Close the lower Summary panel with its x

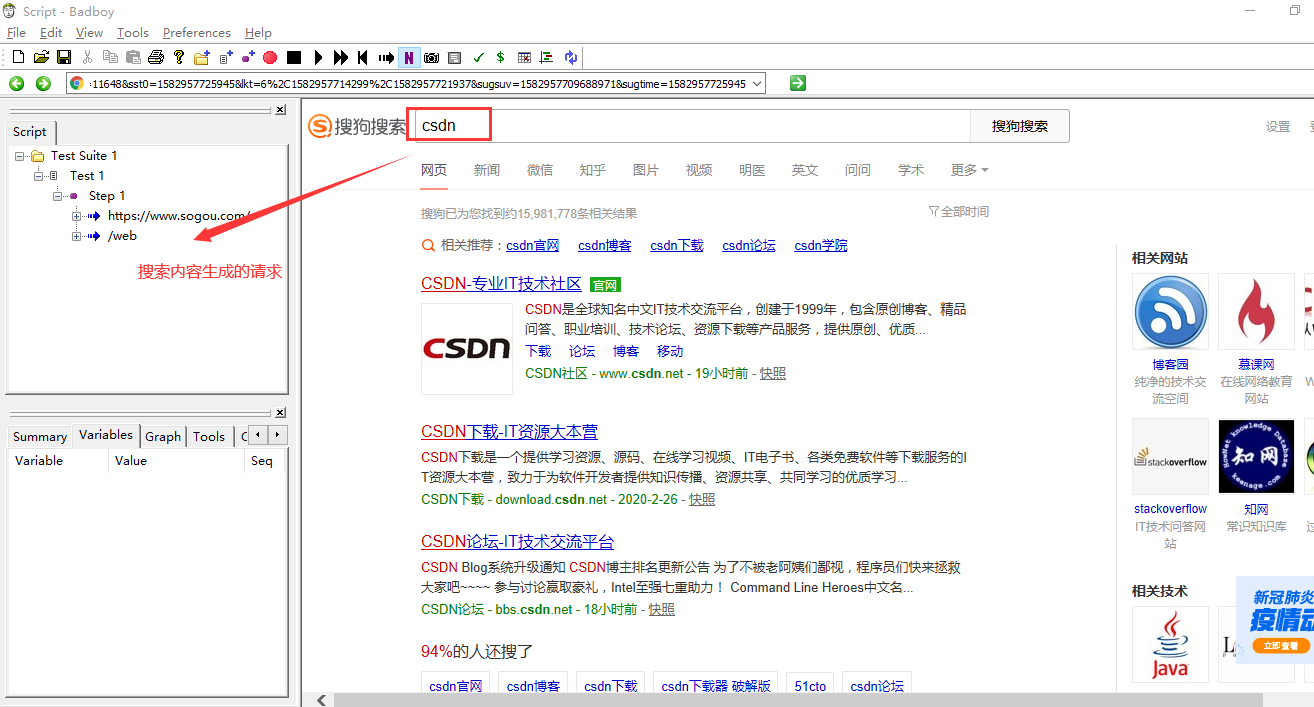[x=280, y=412]
